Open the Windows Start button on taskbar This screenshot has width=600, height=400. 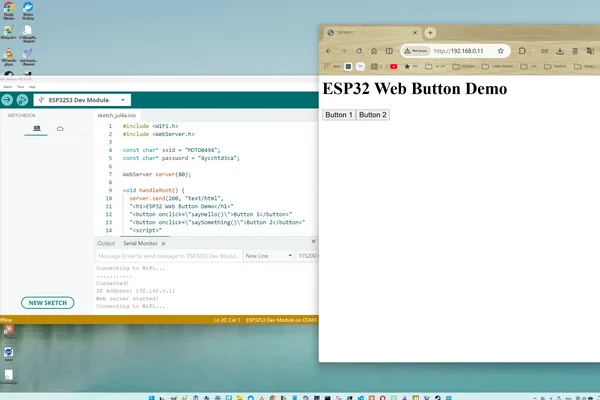152,398
